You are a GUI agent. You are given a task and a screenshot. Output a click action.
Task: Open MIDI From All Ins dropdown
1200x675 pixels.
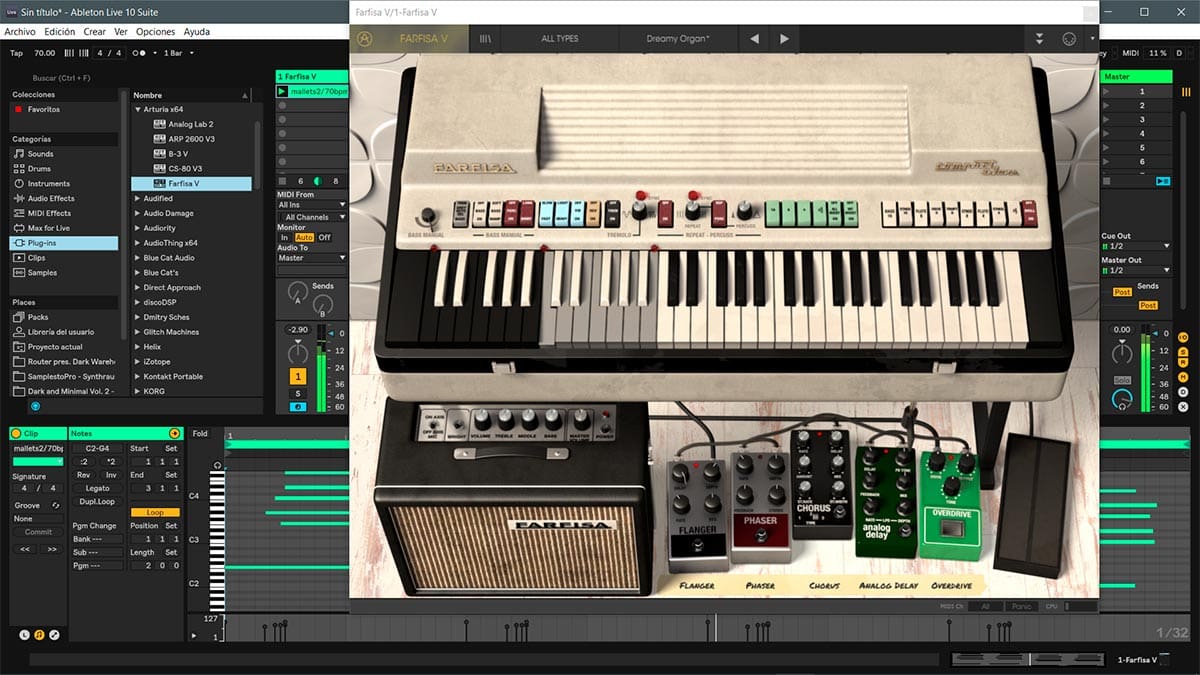pyautogui.click(x=312, y=205)
